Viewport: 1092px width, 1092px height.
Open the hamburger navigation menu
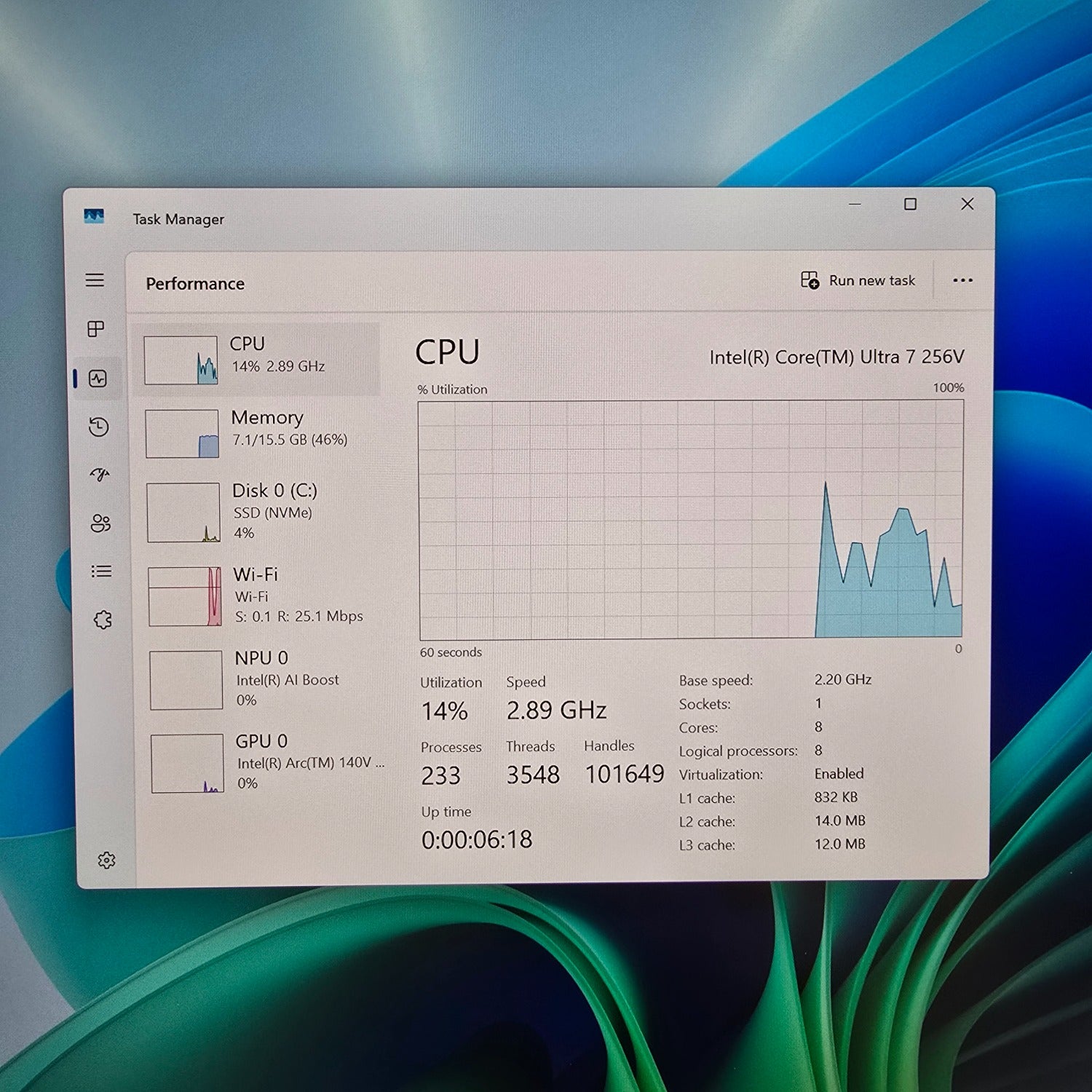[x=95, y=280]
